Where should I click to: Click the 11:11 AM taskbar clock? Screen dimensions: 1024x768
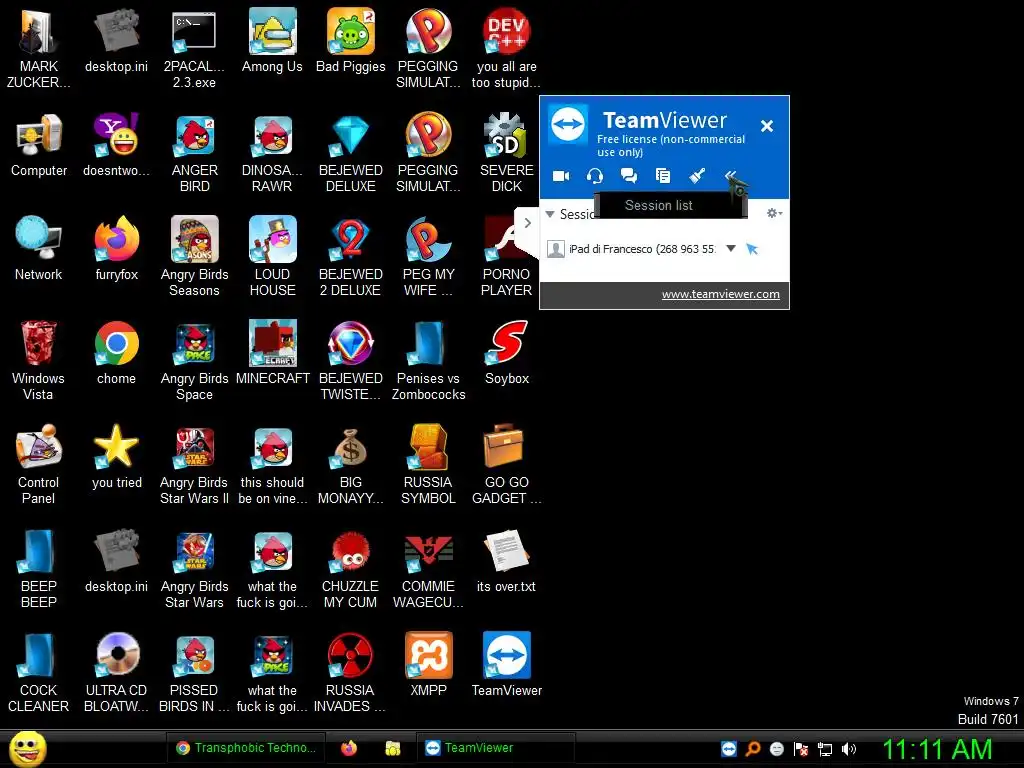pyautogui.click(x=937, y=749)
